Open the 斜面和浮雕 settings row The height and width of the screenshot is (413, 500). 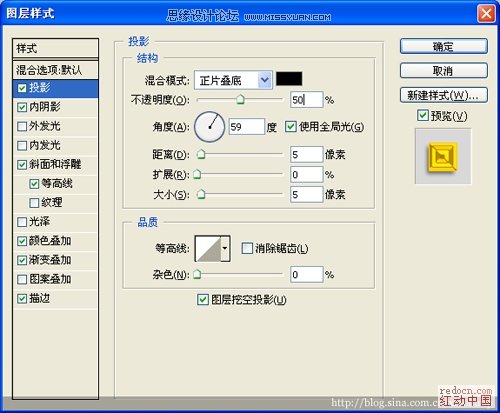pyautogui.click(x=55, y=164)
